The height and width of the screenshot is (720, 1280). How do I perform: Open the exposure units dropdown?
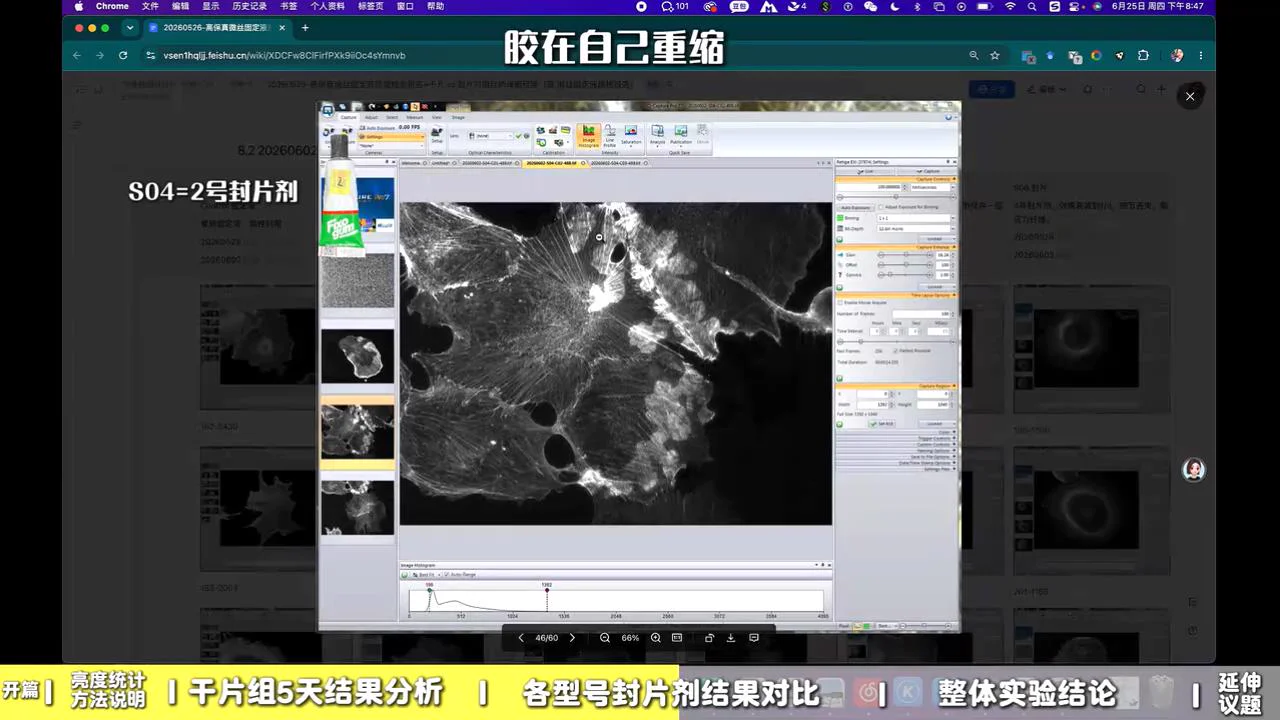[x=930, y=187]
